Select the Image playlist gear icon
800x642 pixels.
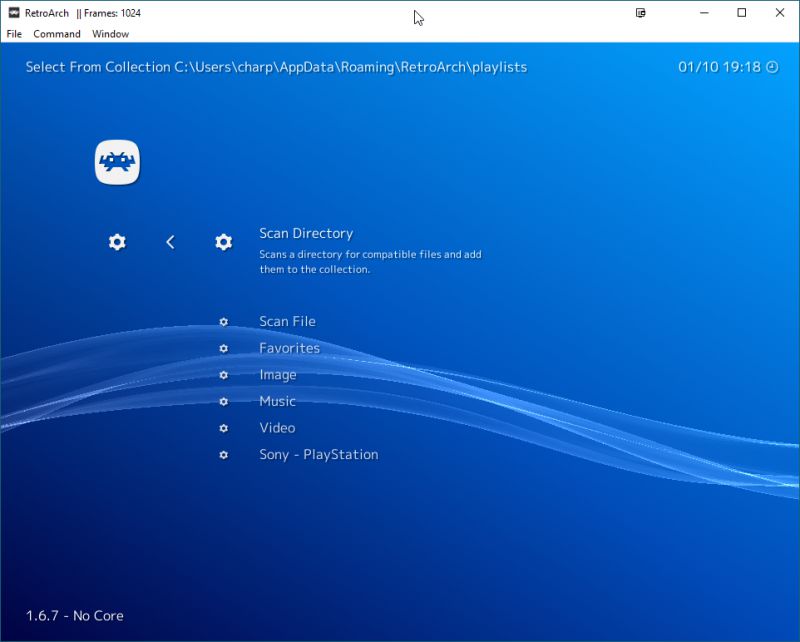pyautogui.click(x=222, y=375)
